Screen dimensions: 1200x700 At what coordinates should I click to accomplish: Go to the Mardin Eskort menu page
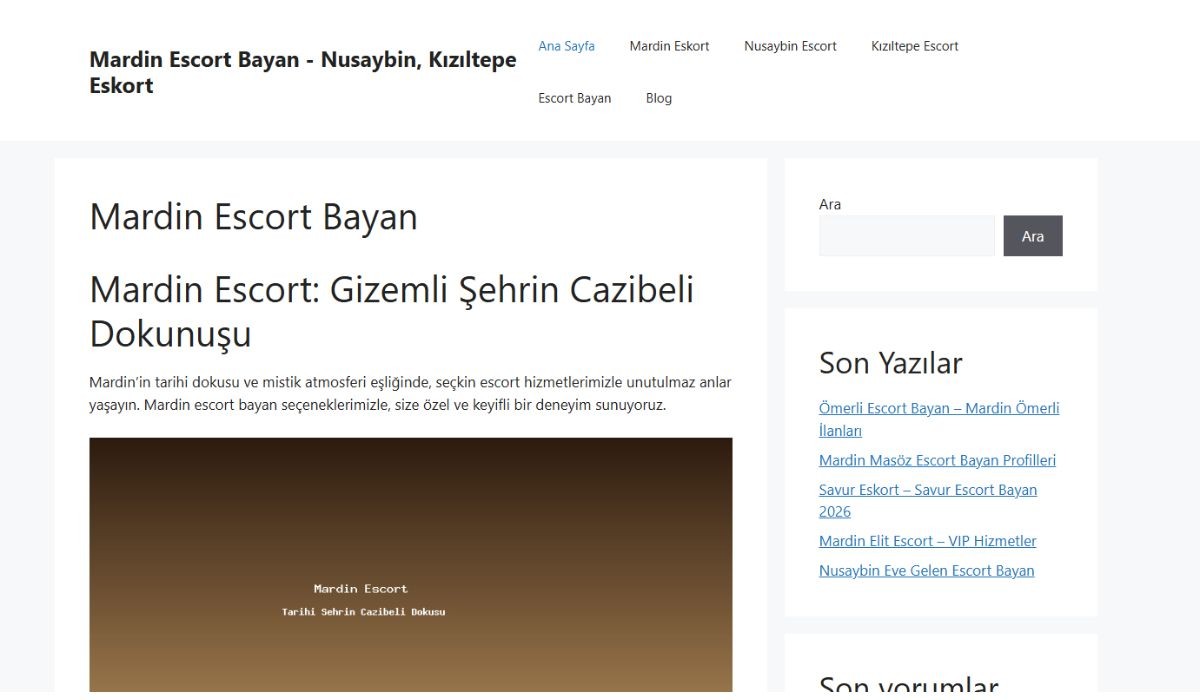coord(669,46)
